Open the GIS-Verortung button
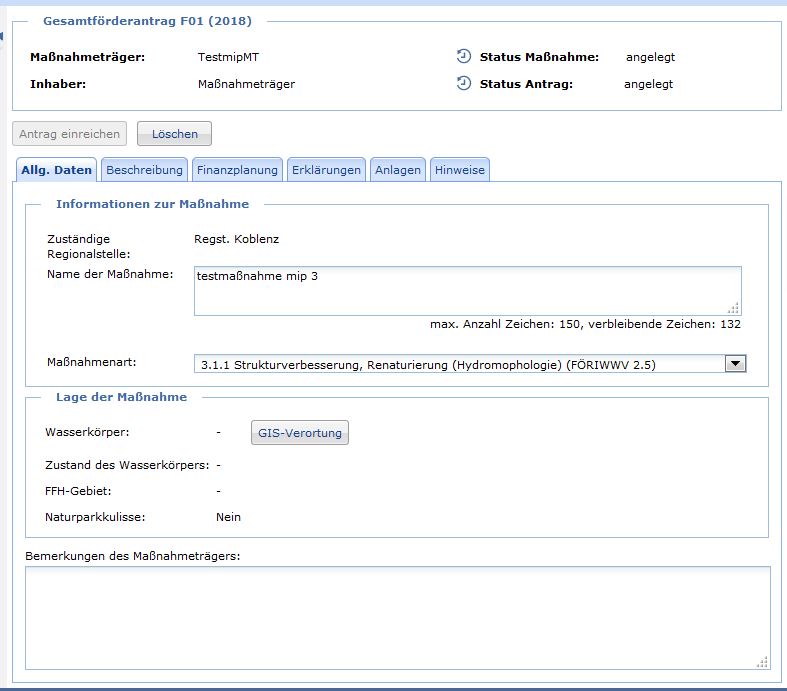Viewport: 787px width, 691px height. tap(300, 433)
